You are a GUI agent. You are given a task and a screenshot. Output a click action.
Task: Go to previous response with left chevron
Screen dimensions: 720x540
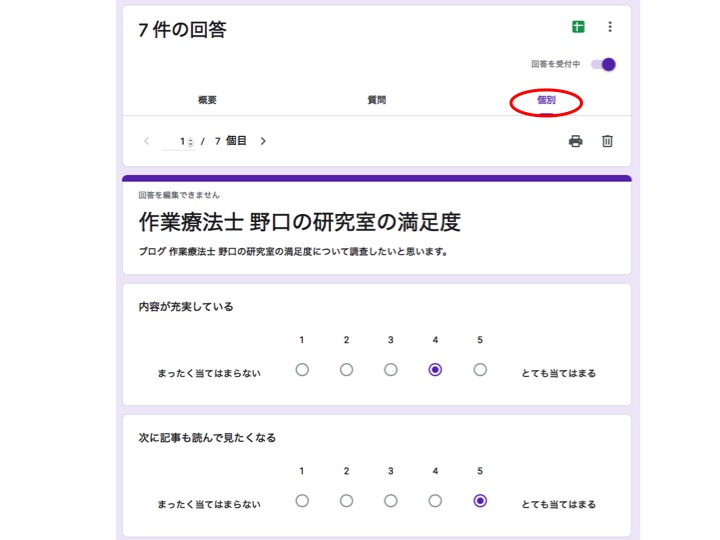click(x=146, y=141)
